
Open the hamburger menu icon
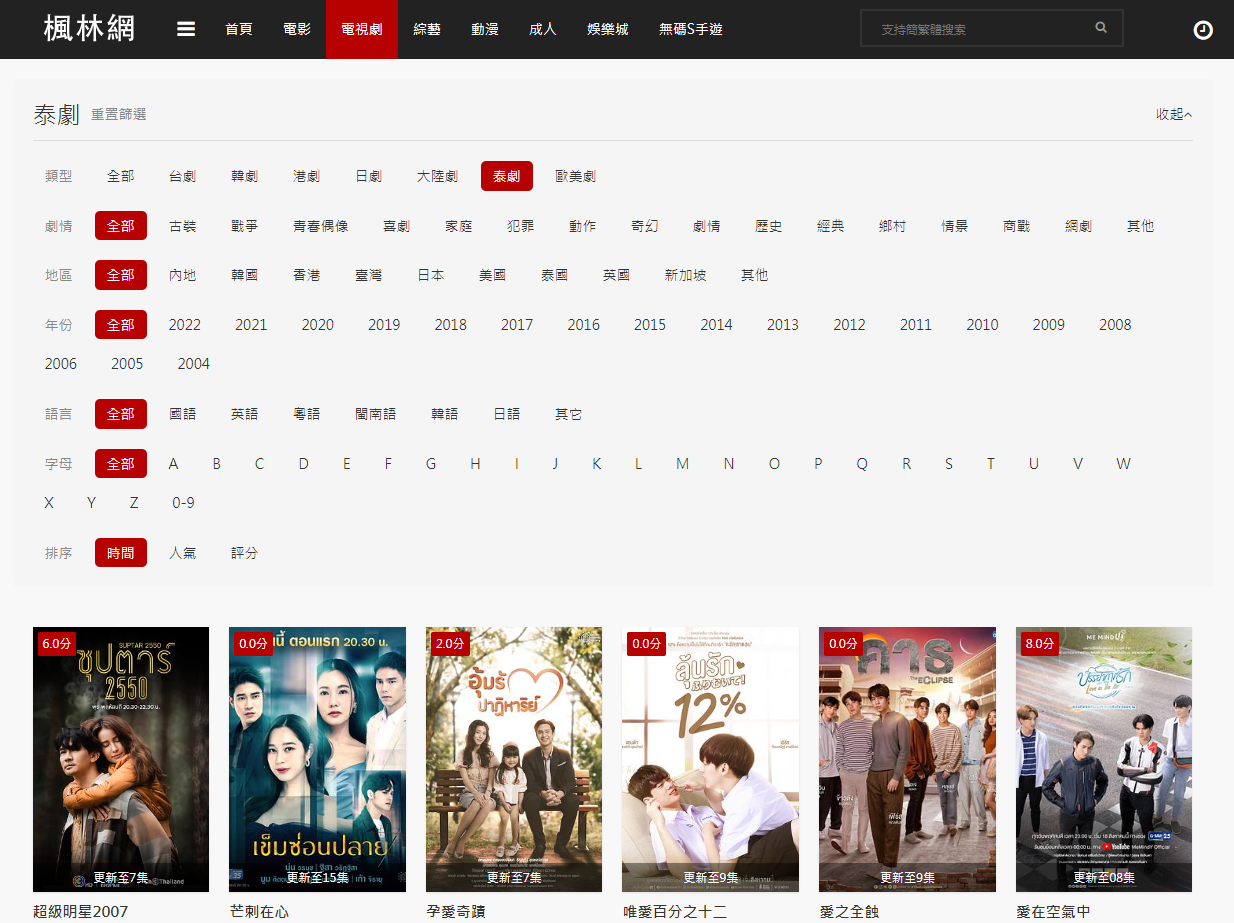[x=186, y=29]
